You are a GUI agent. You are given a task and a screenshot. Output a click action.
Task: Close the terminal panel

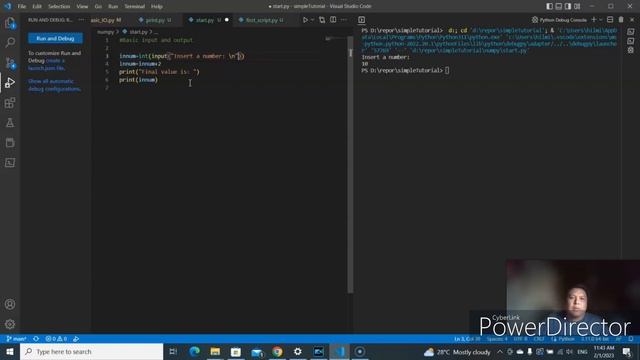coord(632,20)
